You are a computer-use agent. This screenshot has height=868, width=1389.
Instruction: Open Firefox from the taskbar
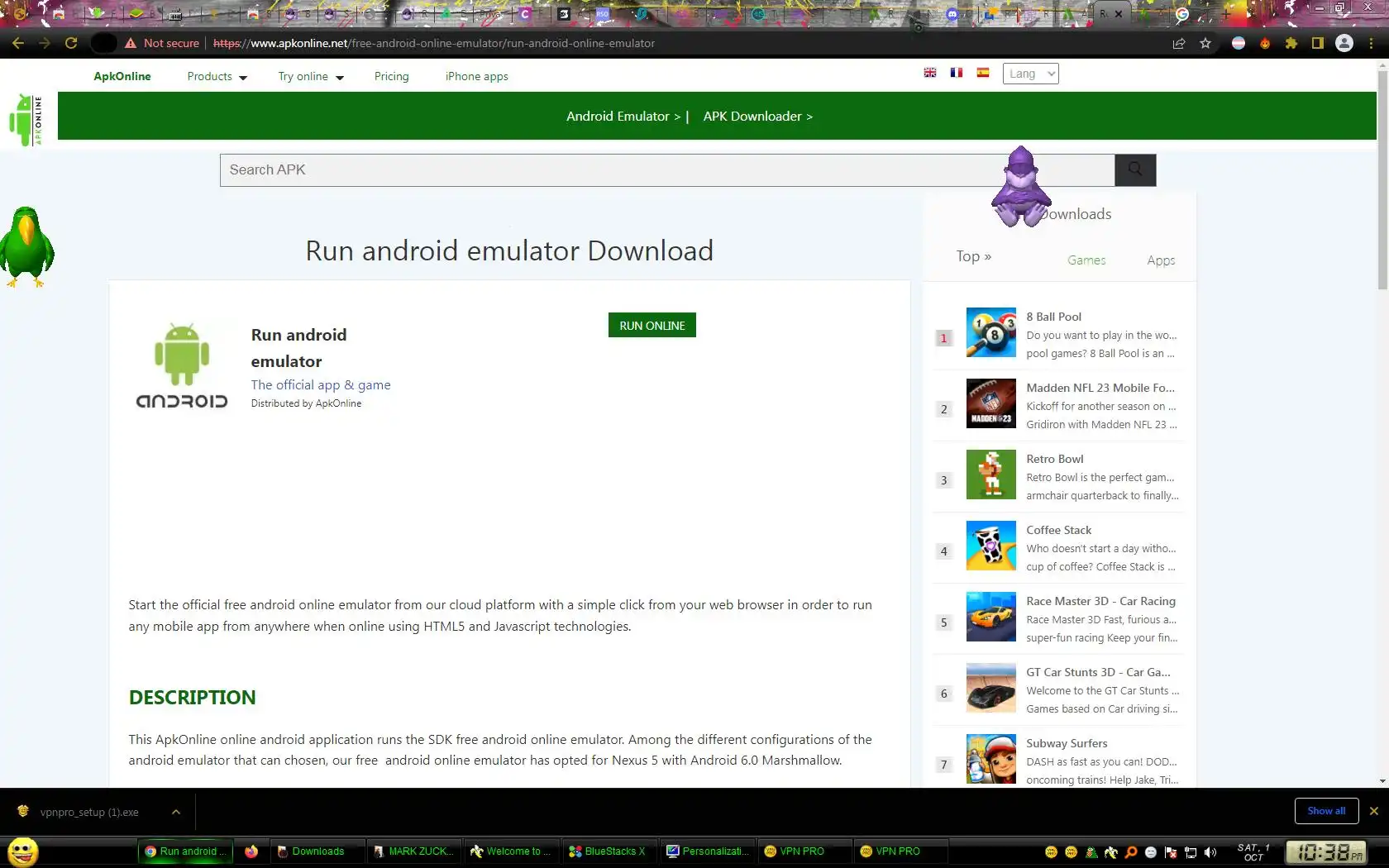point(251,851)
